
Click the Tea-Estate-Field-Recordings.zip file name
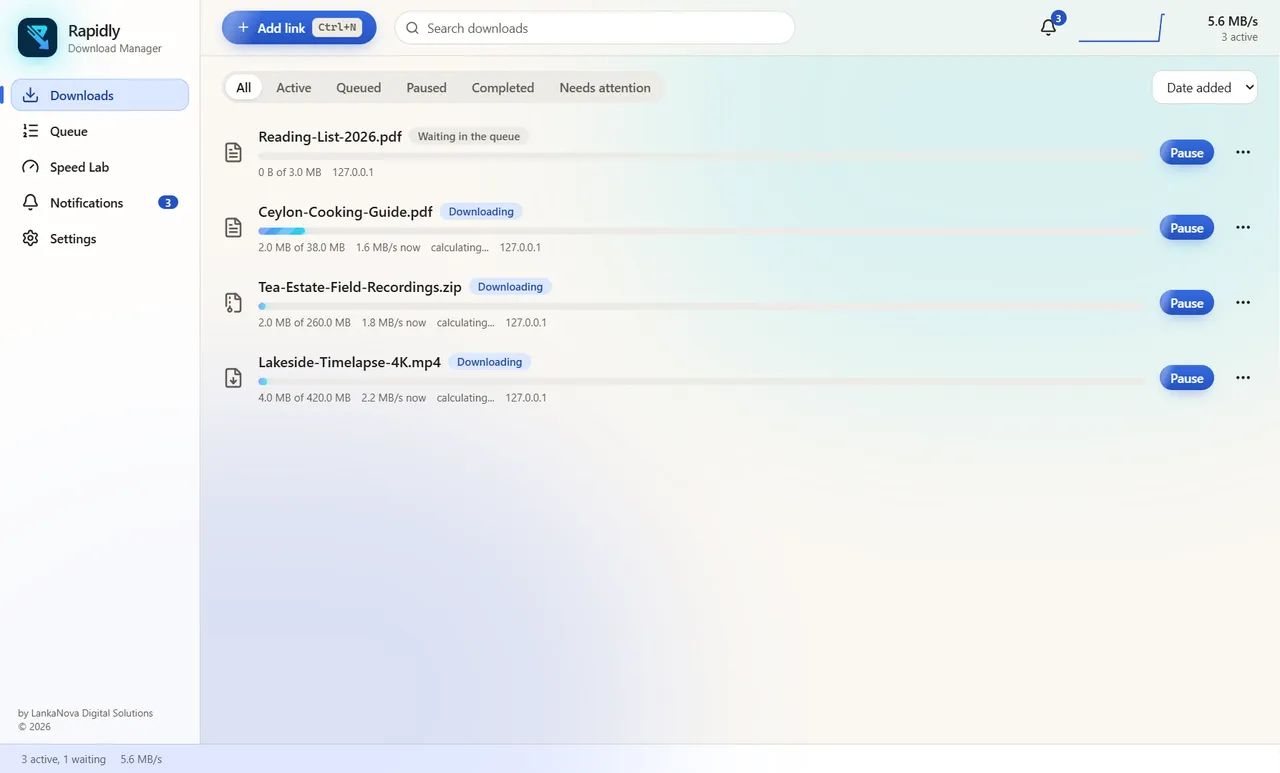click(x=360, y=286)
